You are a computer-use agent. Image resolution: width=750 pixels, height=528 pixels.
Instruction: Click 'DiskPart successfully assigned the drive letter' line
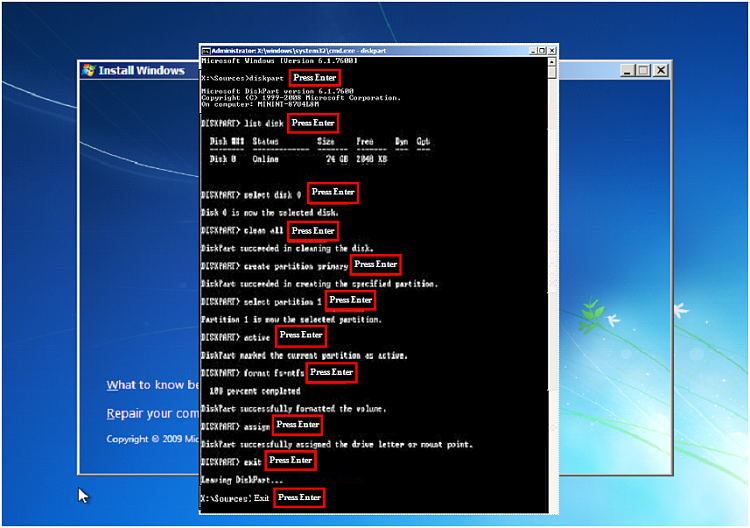coord(337,445)
